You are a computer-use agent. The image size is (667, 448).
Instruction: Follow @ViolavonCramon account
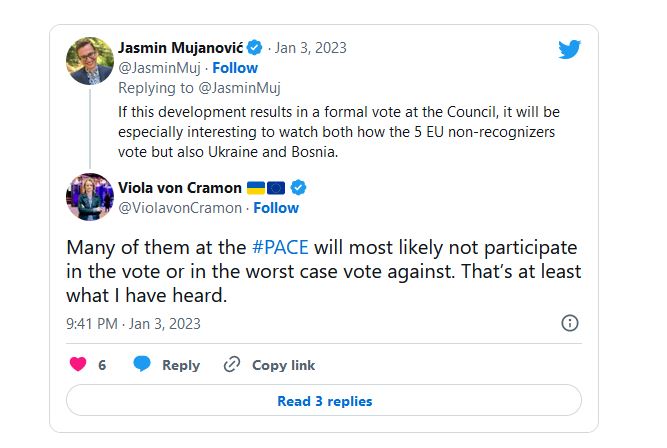pyautogui.click(x=276, y=208)
